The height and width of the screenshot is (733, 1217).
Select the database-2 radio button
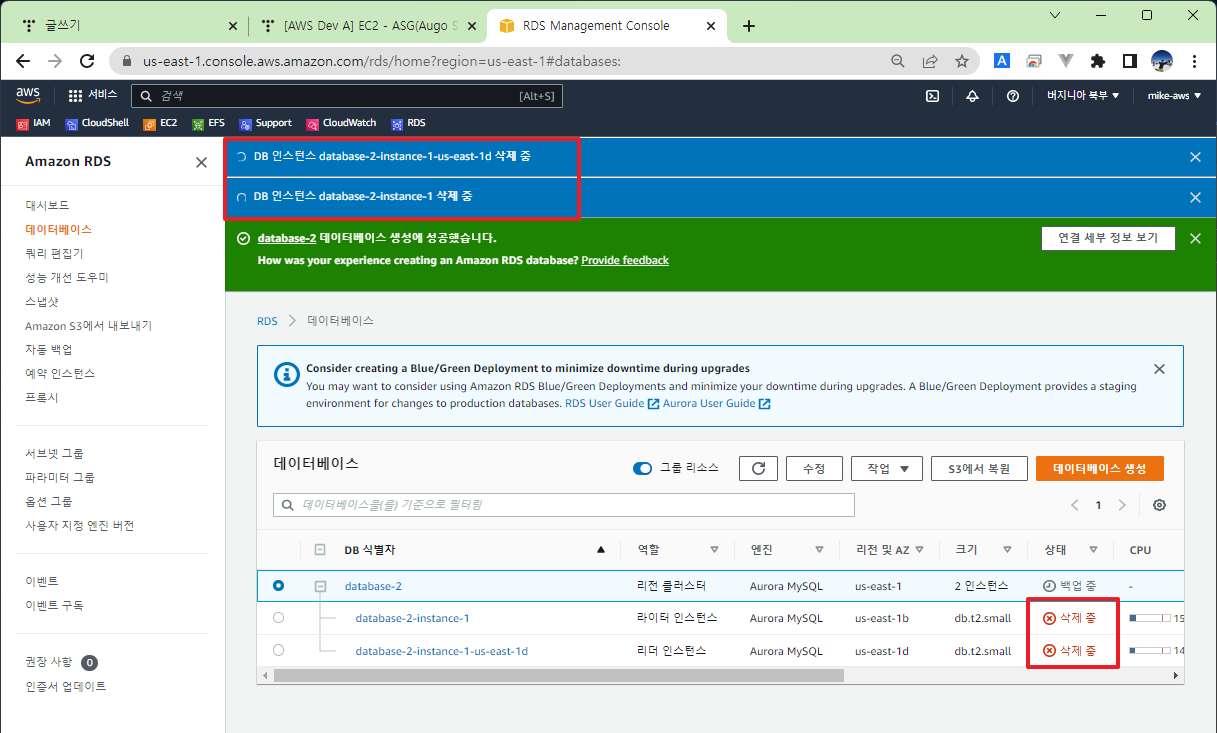278,586
